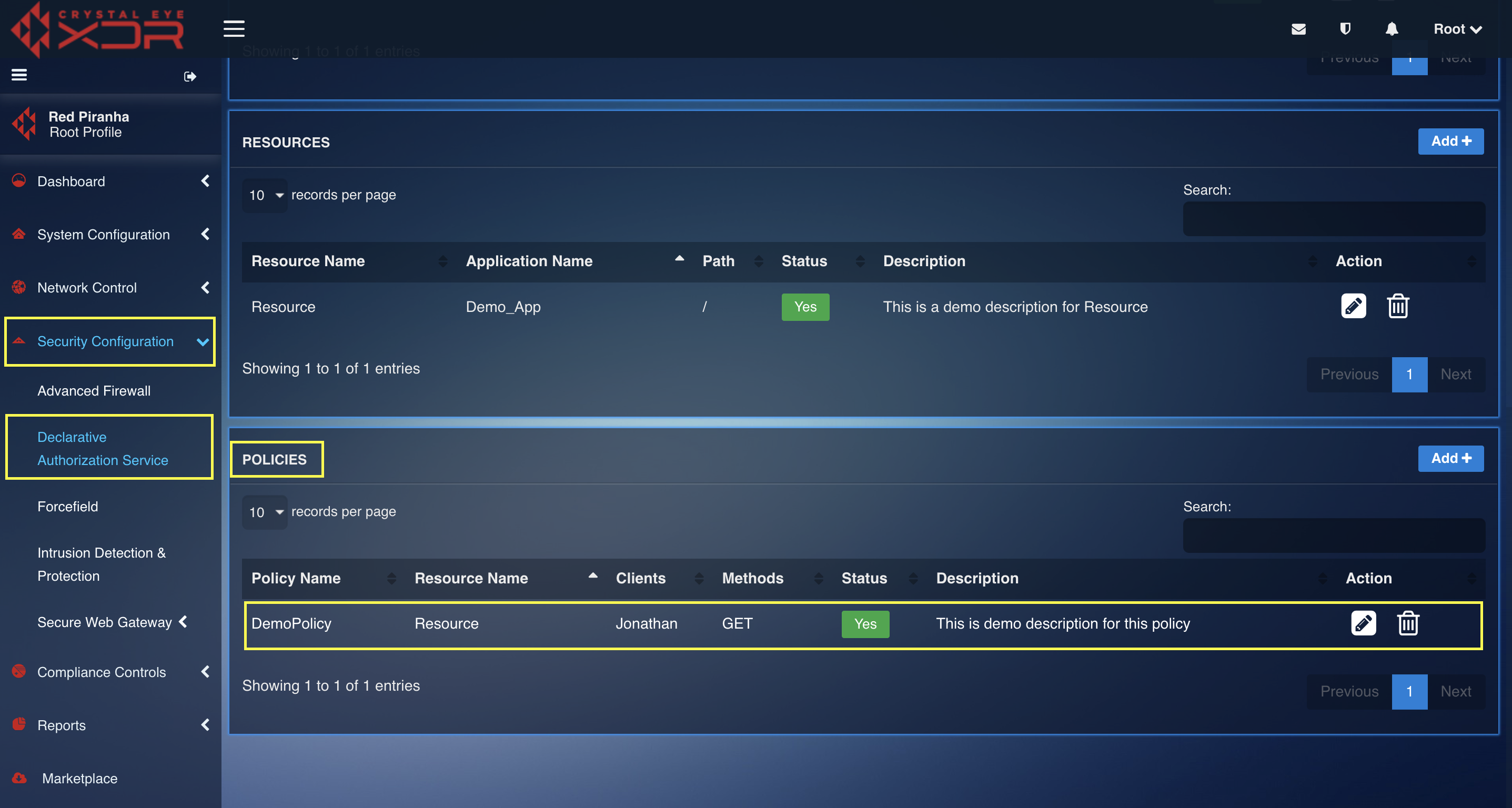Open Policies records per page dropdown
The image size is (1512, 808).
point(265,512)
